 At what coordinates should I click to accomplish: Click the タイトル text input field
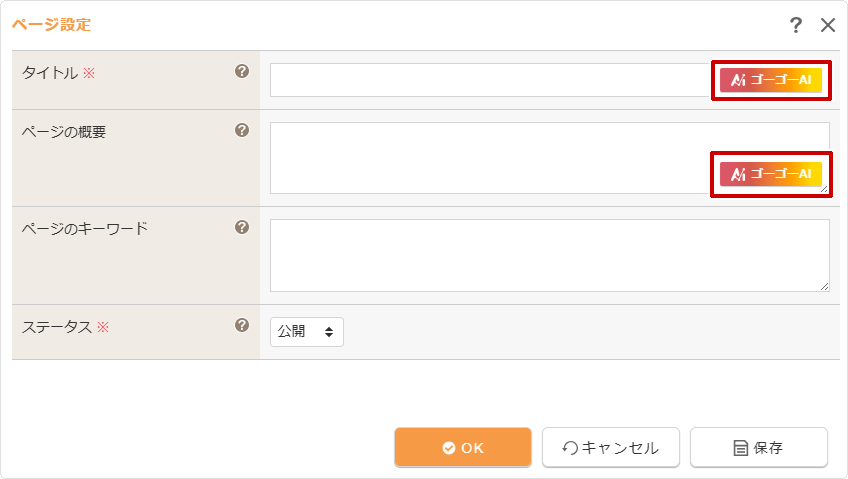[x=488, y=80]
